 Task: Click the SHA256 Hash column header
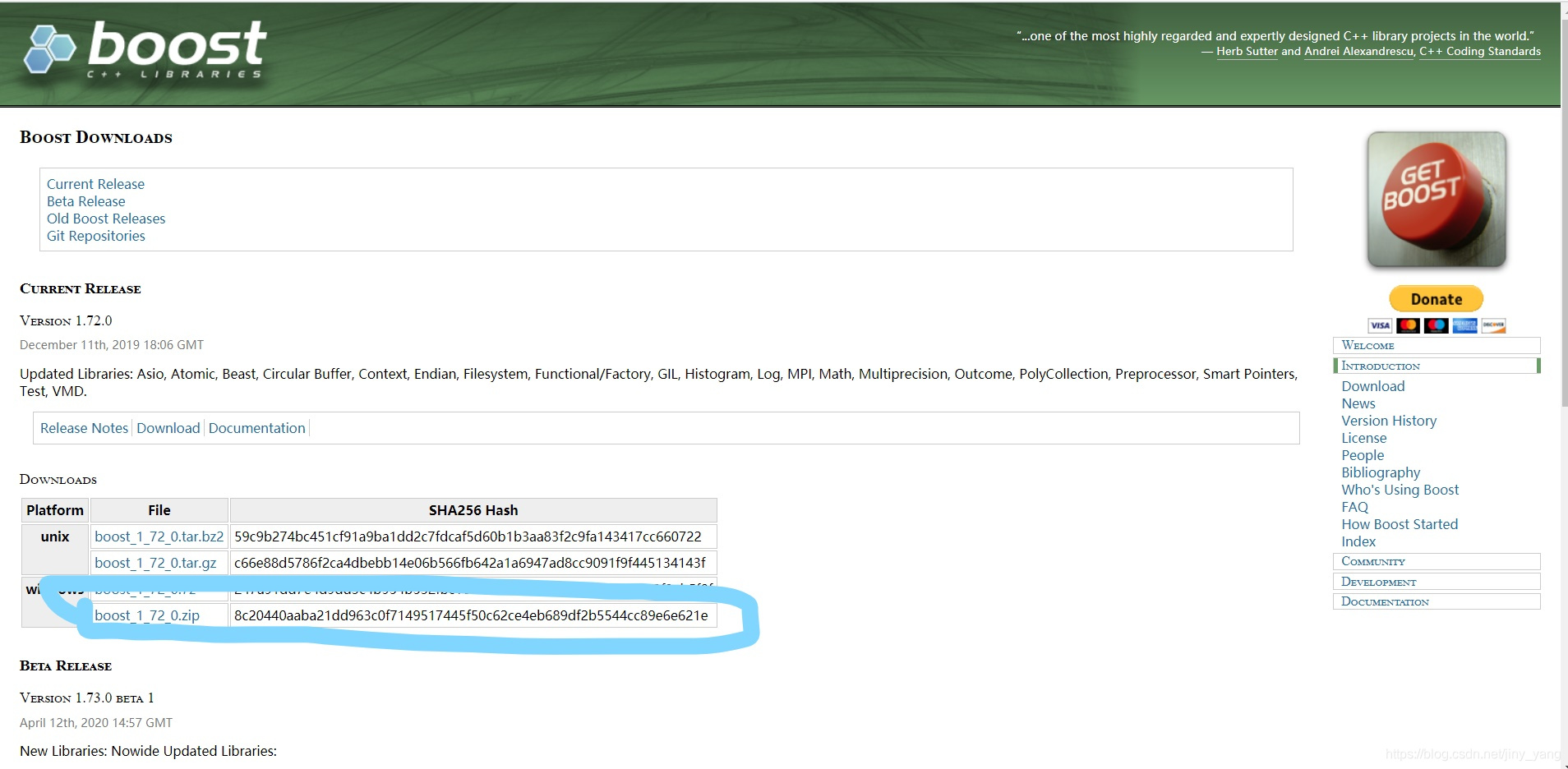tap(473, 510)
